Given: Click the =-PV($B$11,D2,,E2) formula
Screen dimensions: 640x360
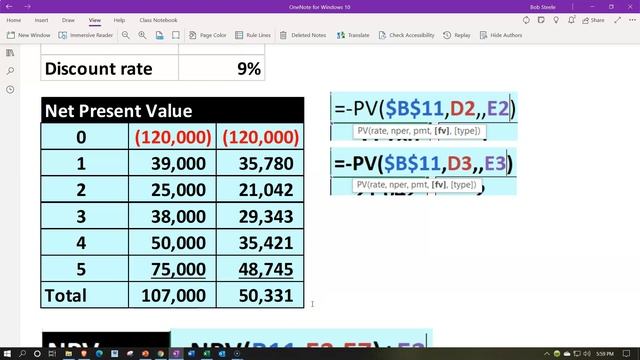Looking at the screenshot, I should [424, 108].
